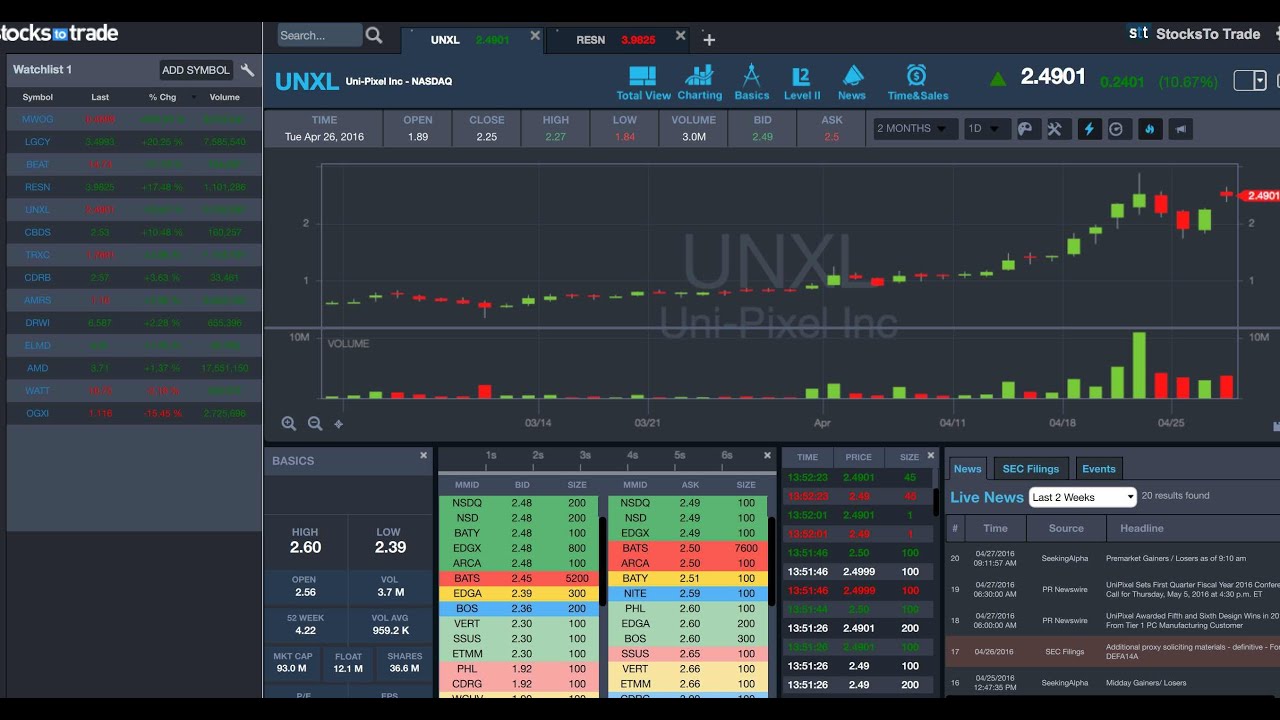Click the StocksToTrade logo at left
Viewport: 1280px width, 720px height.
coord(59,33)
